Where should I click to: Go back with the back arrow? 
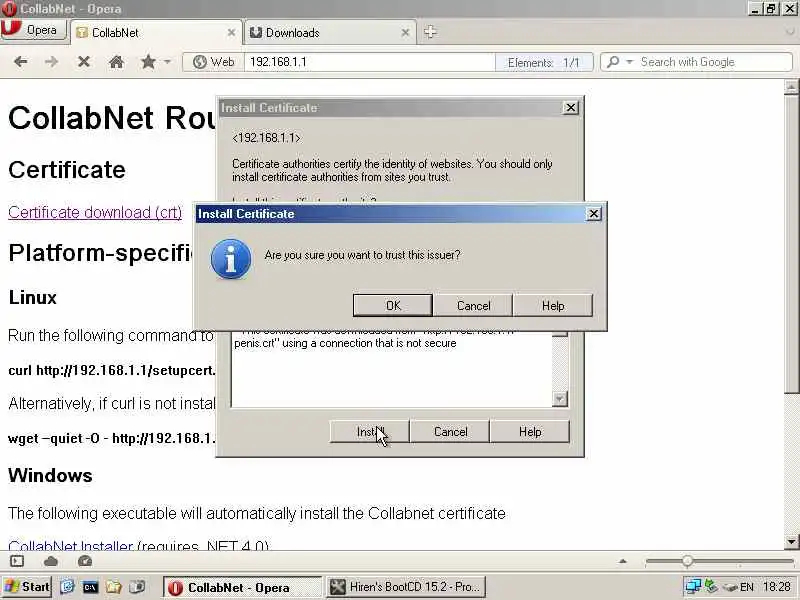pos(20,62)
